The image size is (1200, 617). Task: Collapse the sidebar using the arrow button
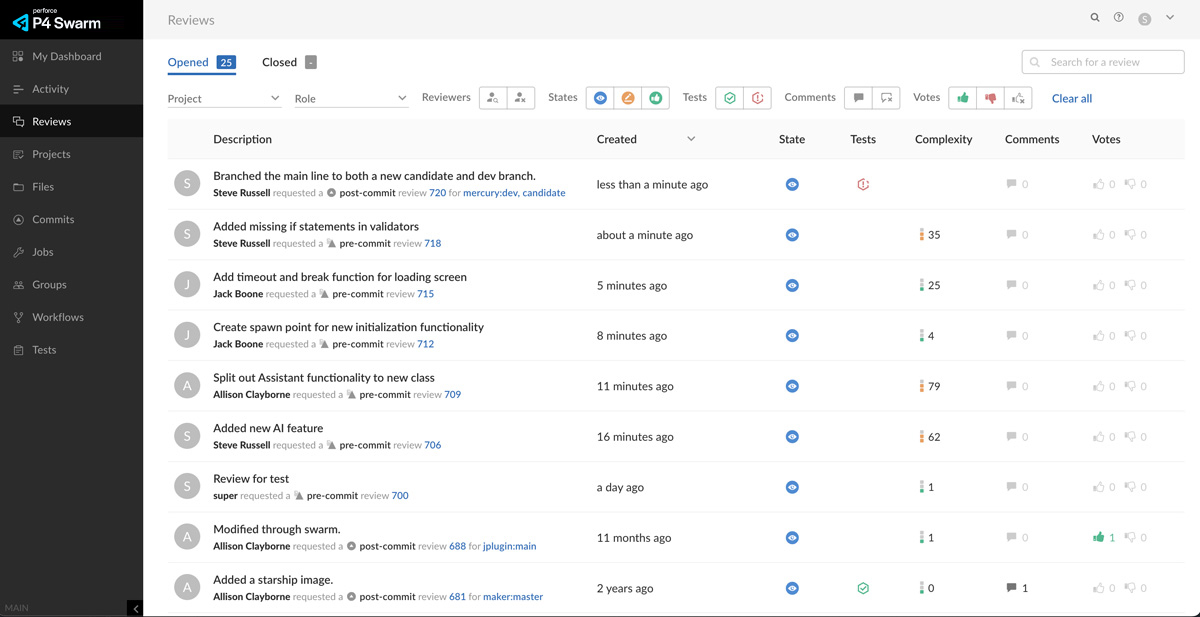pyautogui.click(x=135, y=608)
